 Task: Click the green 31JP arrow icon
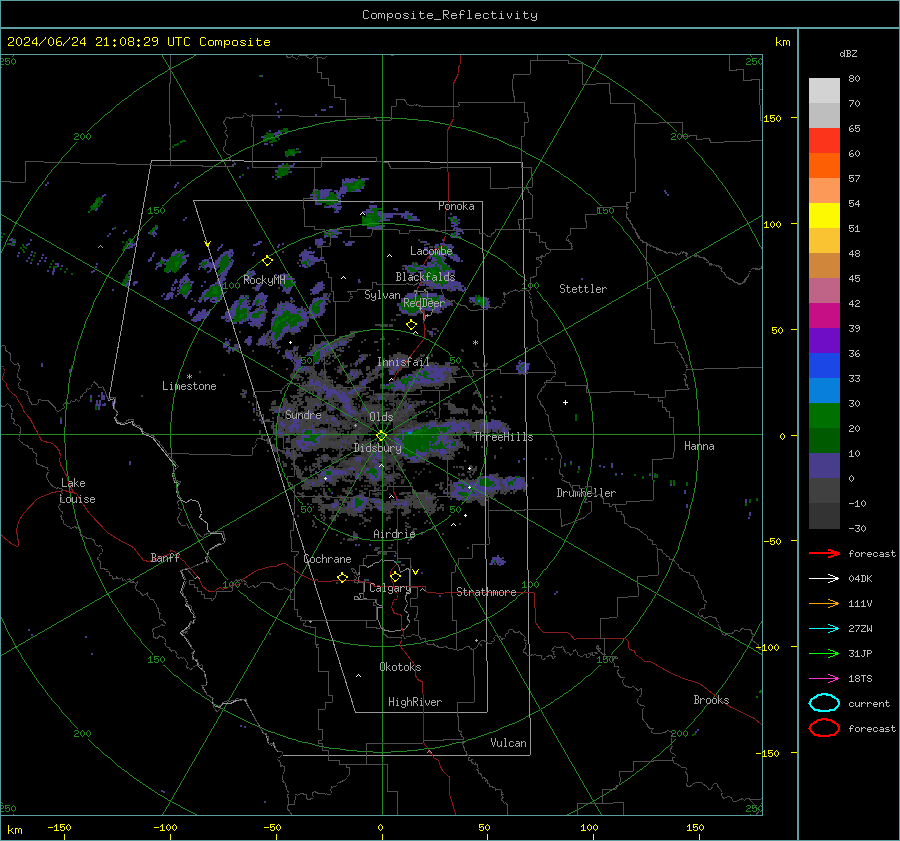pyautogui.click(x=824, y=653)
